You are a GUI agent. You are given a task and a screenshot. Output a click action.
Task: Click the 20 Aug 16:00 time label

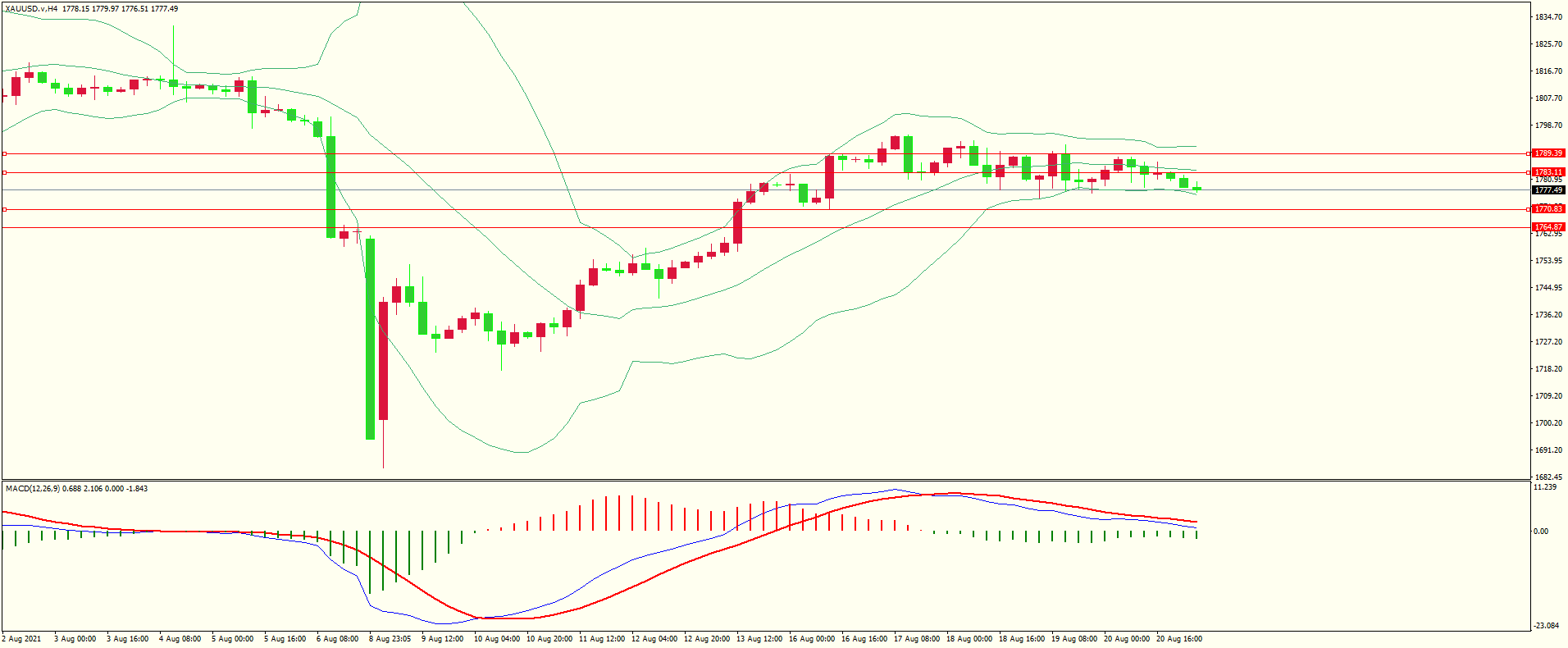(1179, 639)
